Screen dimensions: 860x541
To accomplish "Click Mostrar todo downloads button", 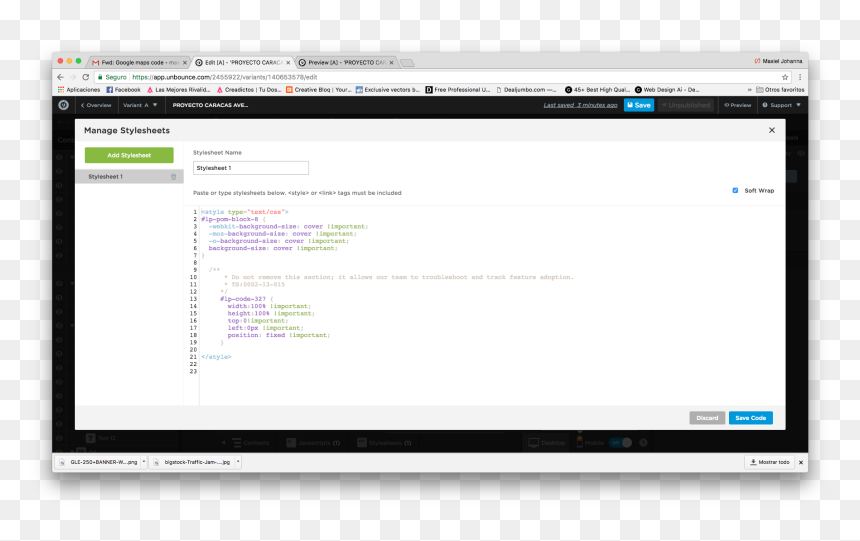I will pyautogui.click(x=770, y=462).
